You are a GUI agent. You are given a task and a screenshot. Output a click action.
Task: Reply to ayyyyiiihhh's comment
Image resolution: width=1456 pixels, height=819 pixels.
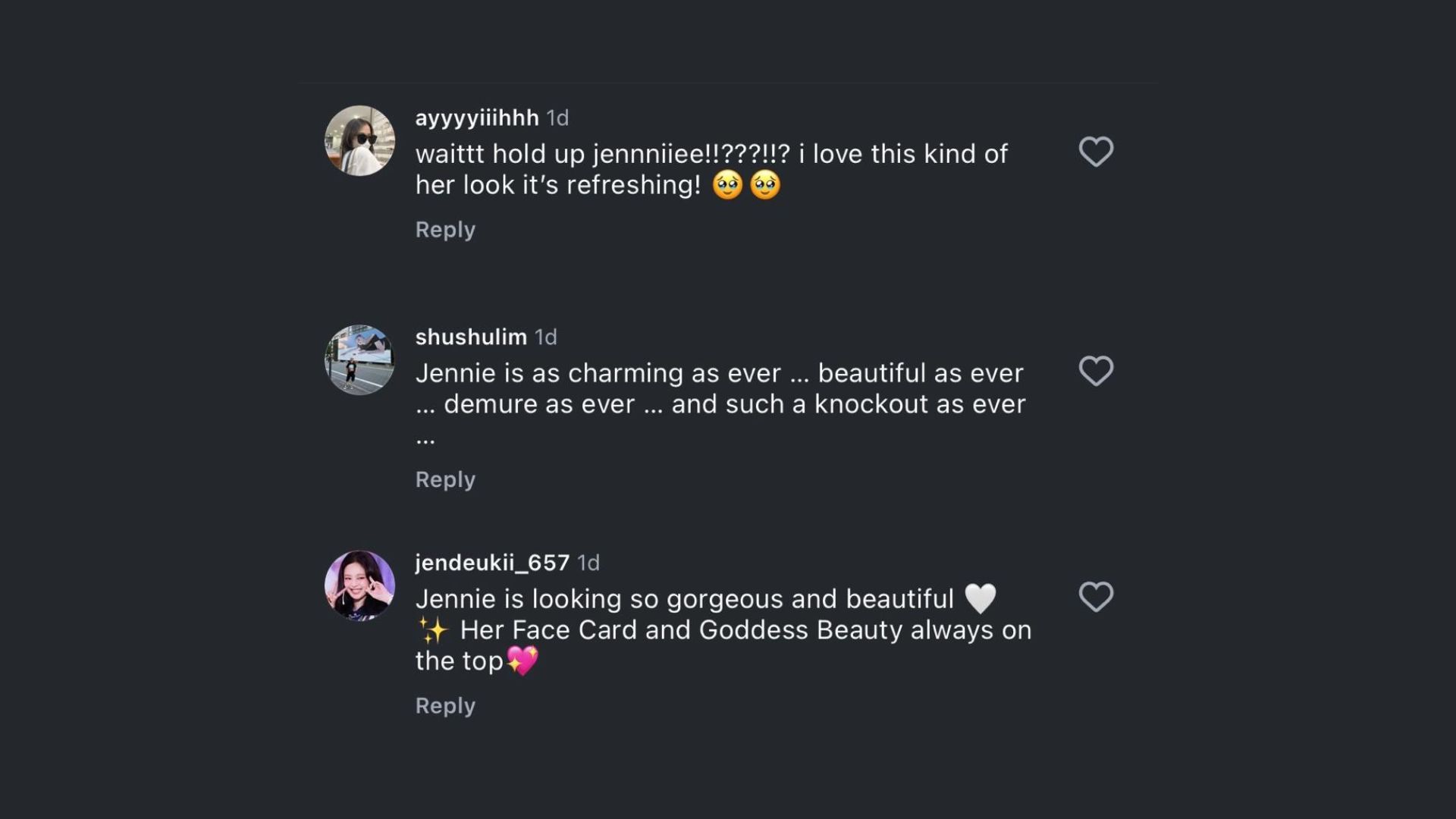[445, 230]
